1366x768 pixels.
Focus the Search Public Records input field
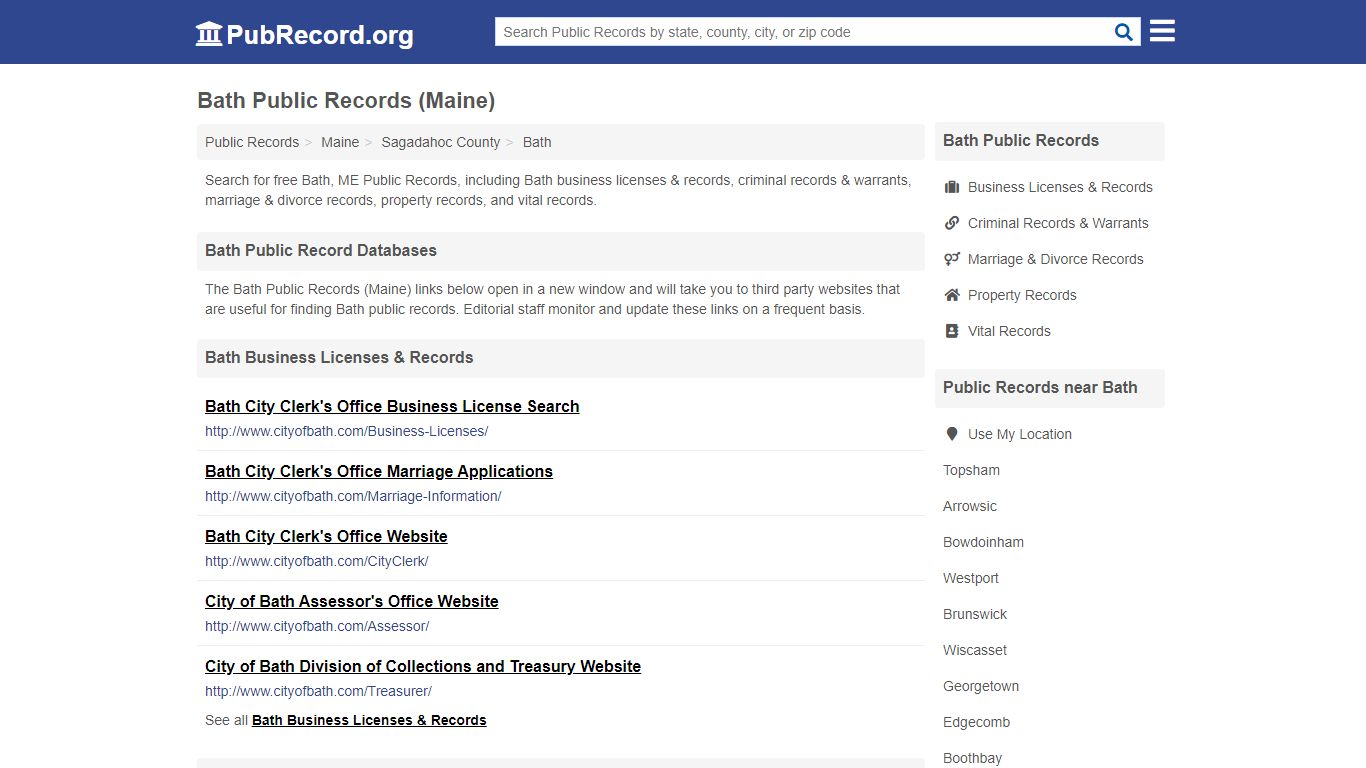tap(804, 32)
